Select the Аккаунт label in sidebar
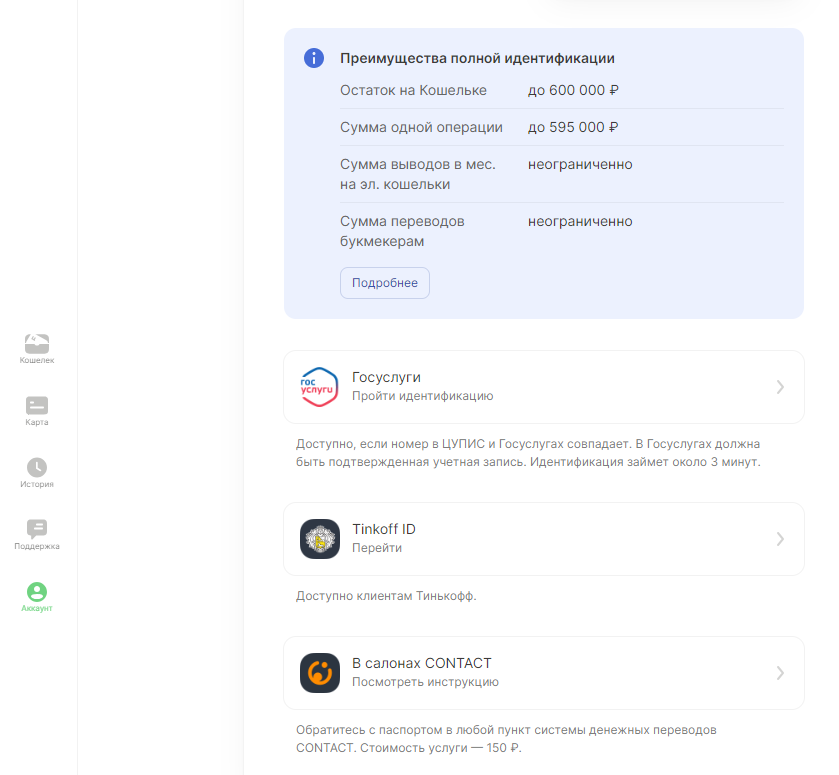This screenshot has width=839, height=775. tap(37, 609)
